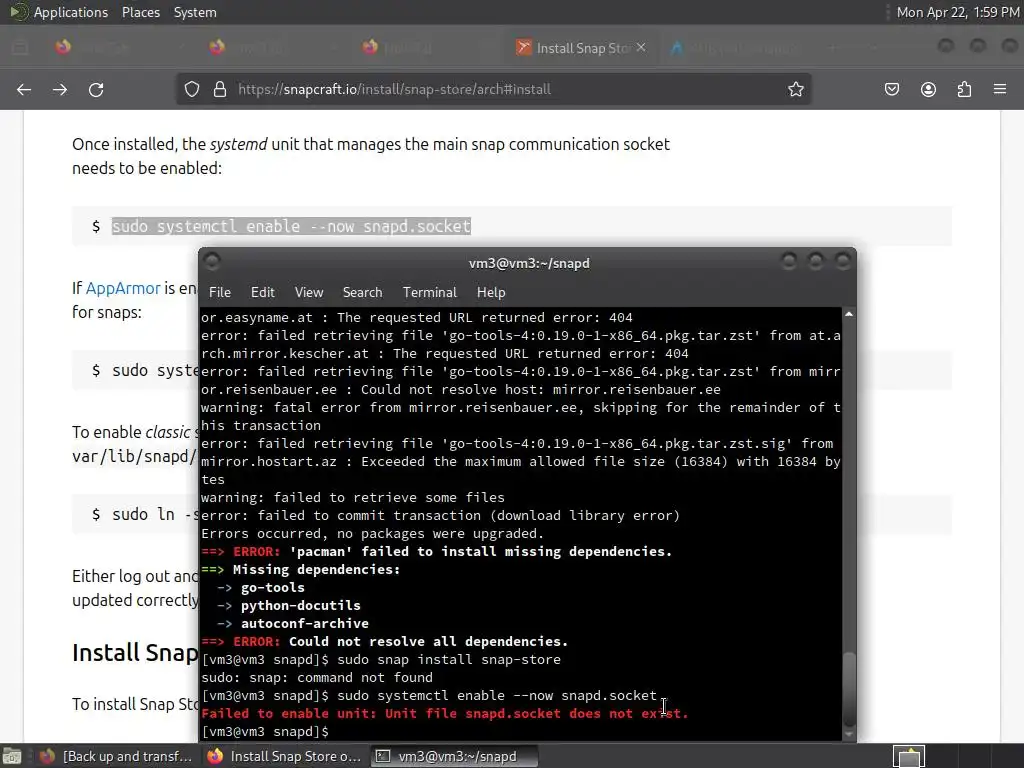Open the Firefox hamburger menu
The width and height of the screenshot is (1024, 768).
tap(1000, 89)
